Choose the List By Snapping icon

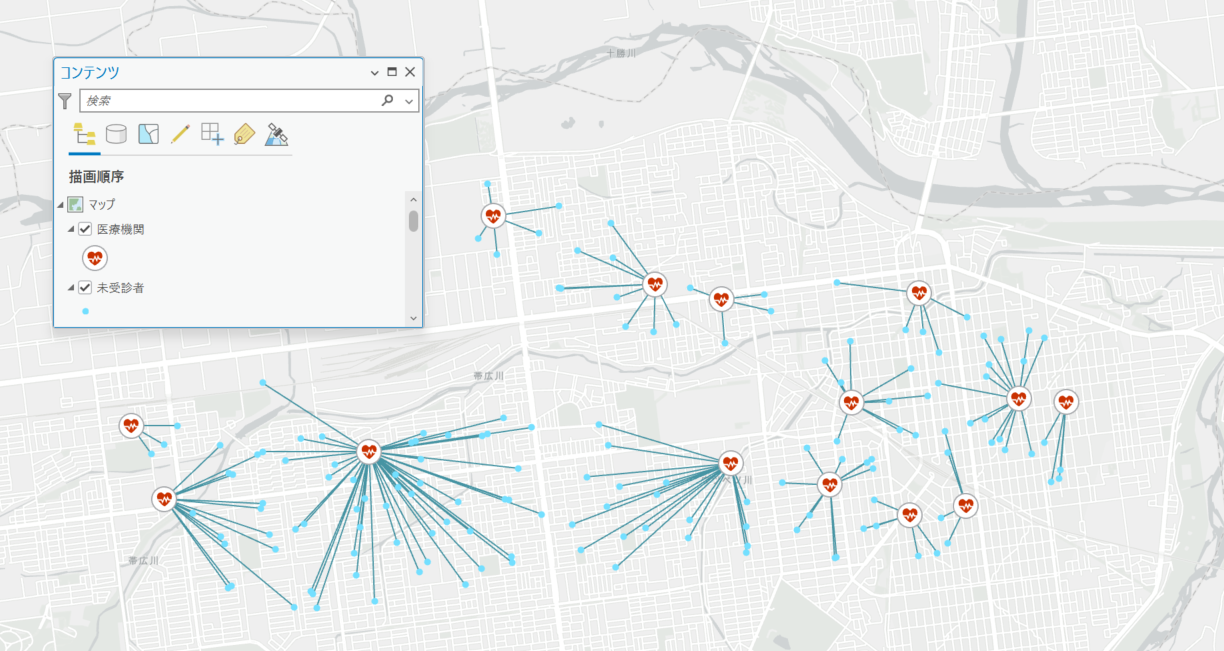click(x=212, y=134)
